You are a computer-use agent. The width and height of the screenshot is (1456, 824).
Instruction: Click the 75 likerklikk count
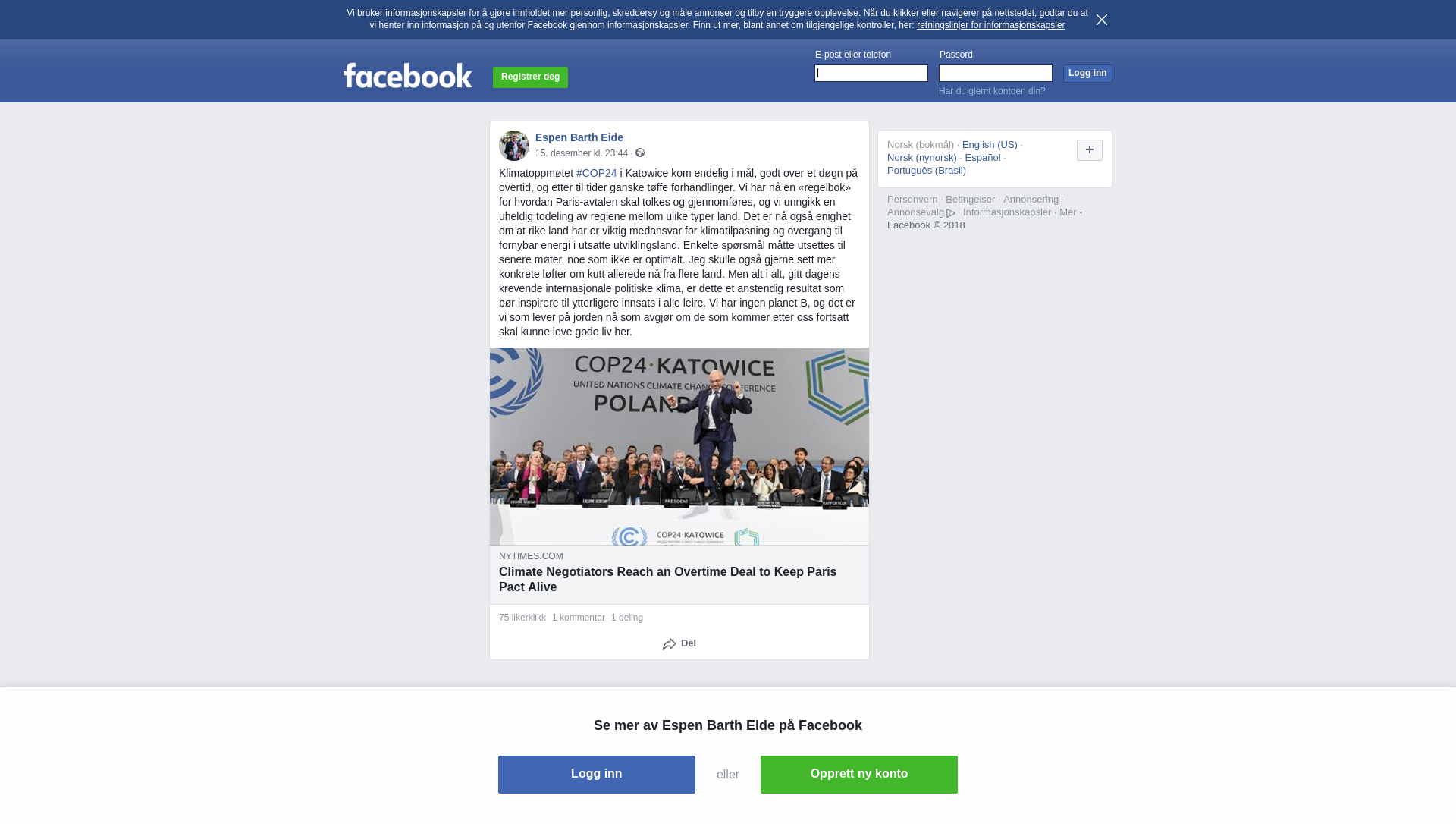point(522,618)
